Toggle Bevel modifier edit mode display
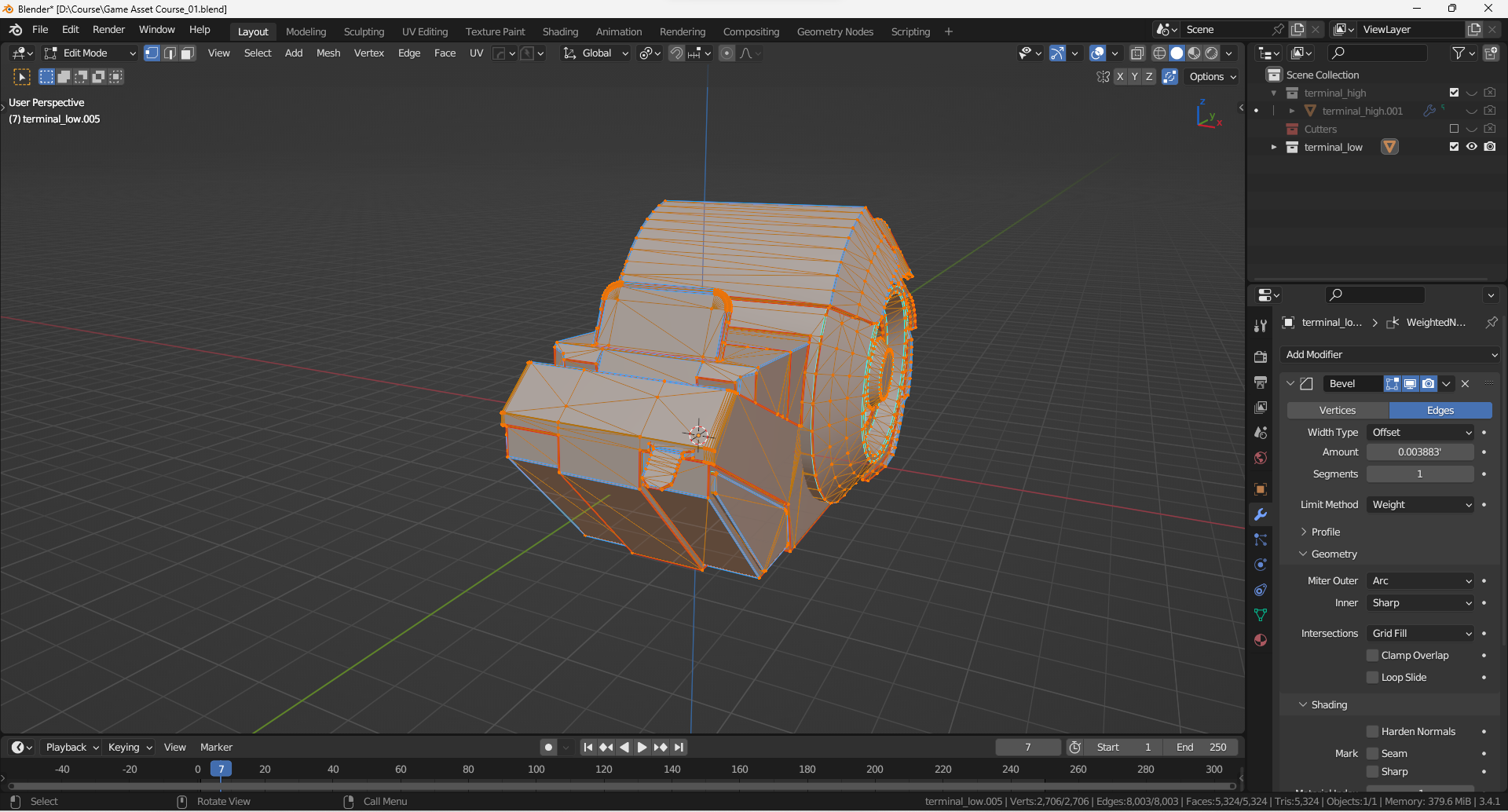The width and height of the screenshot is (1508, 812). [x=1393, y=384]
